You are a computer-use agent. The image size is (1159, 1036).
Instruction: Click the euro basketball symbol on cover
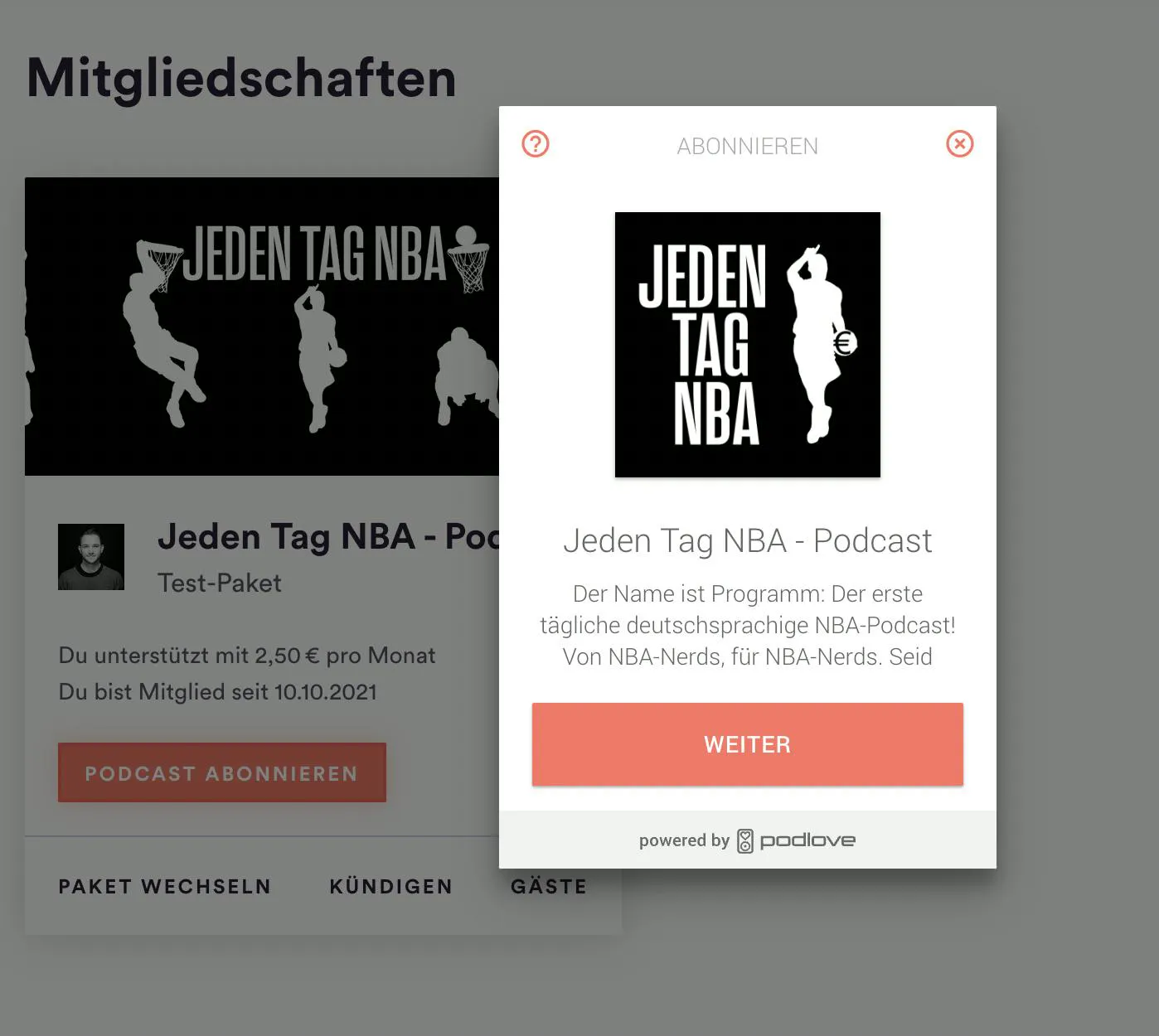(x=845, y=342)
